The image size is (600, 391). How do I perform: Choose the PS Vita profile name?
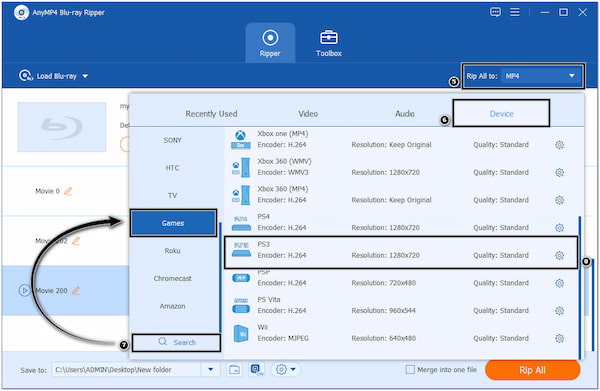tap(269, 299)
